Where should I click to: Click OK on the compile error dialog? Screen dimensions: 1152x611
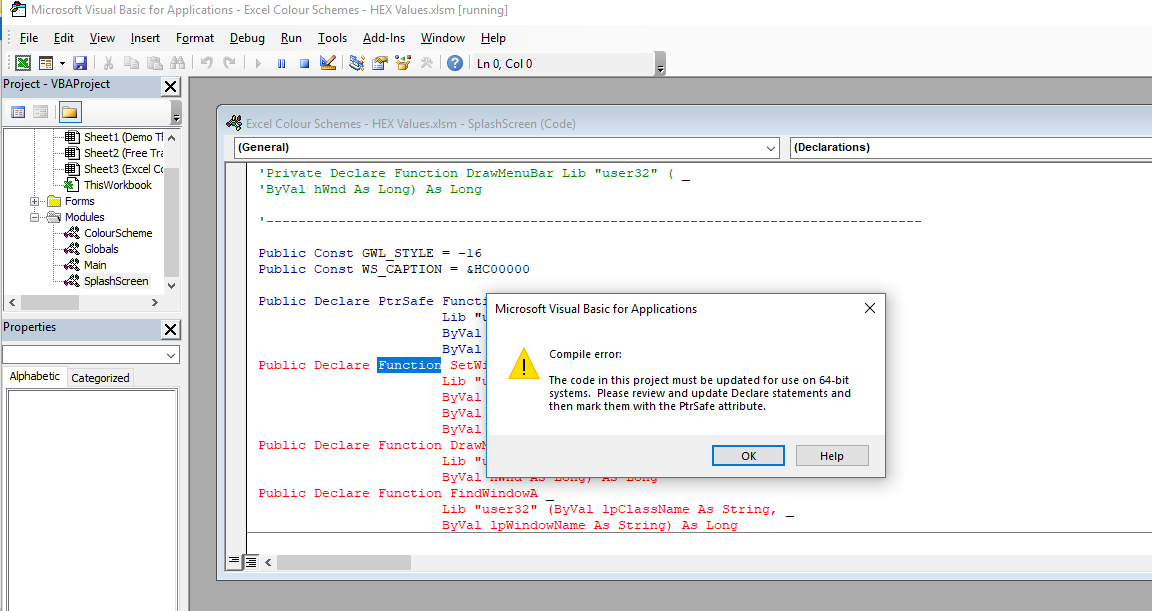[748, 456]
